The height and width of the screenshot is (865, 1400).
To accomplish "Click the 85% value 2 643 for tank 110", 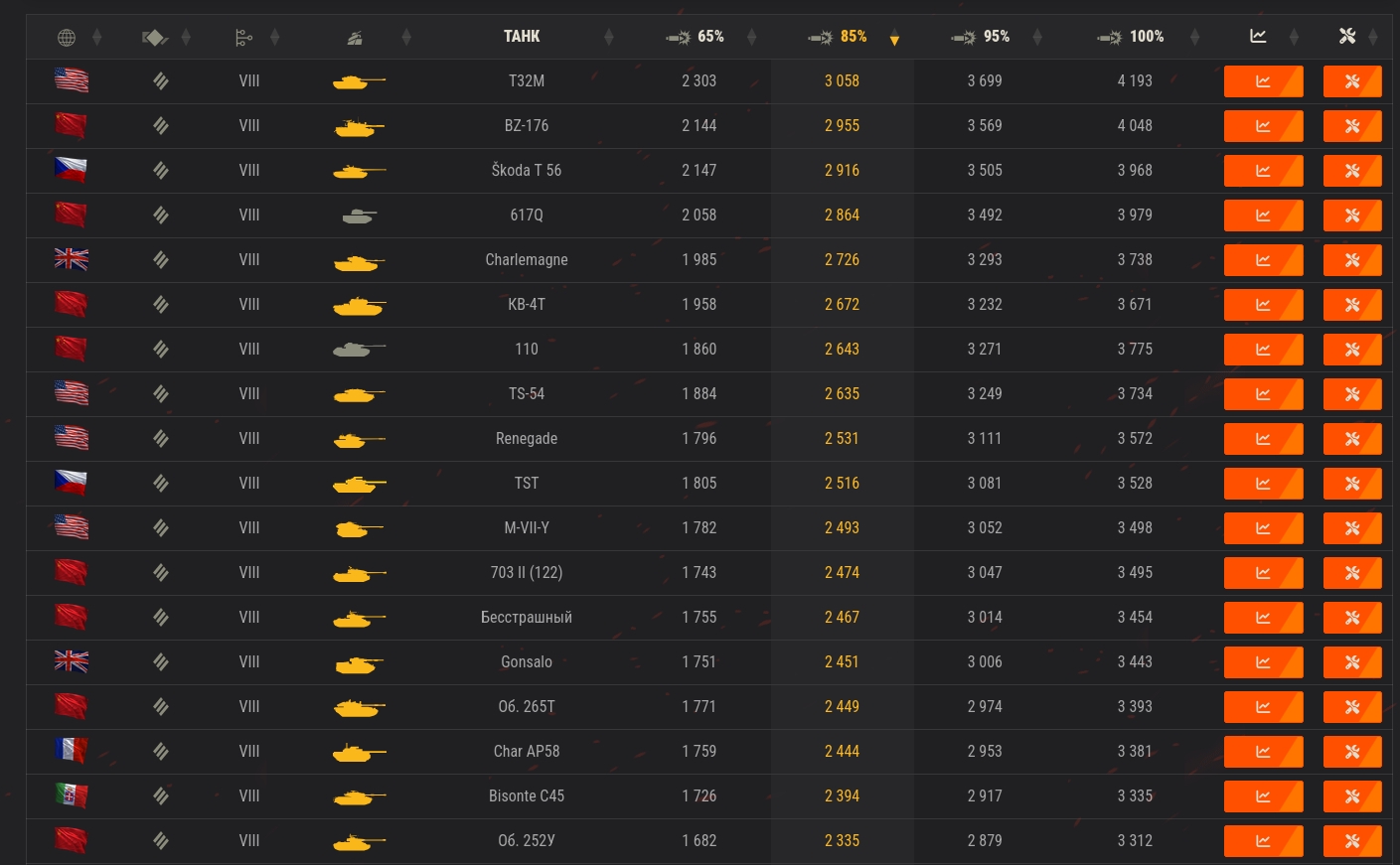I will click(842, 350).
